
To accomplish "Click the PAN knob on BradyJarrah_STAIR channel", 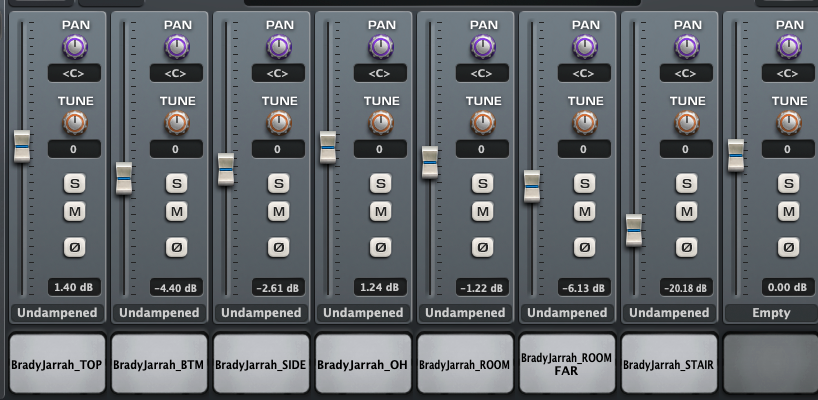I will pos(687,47).
